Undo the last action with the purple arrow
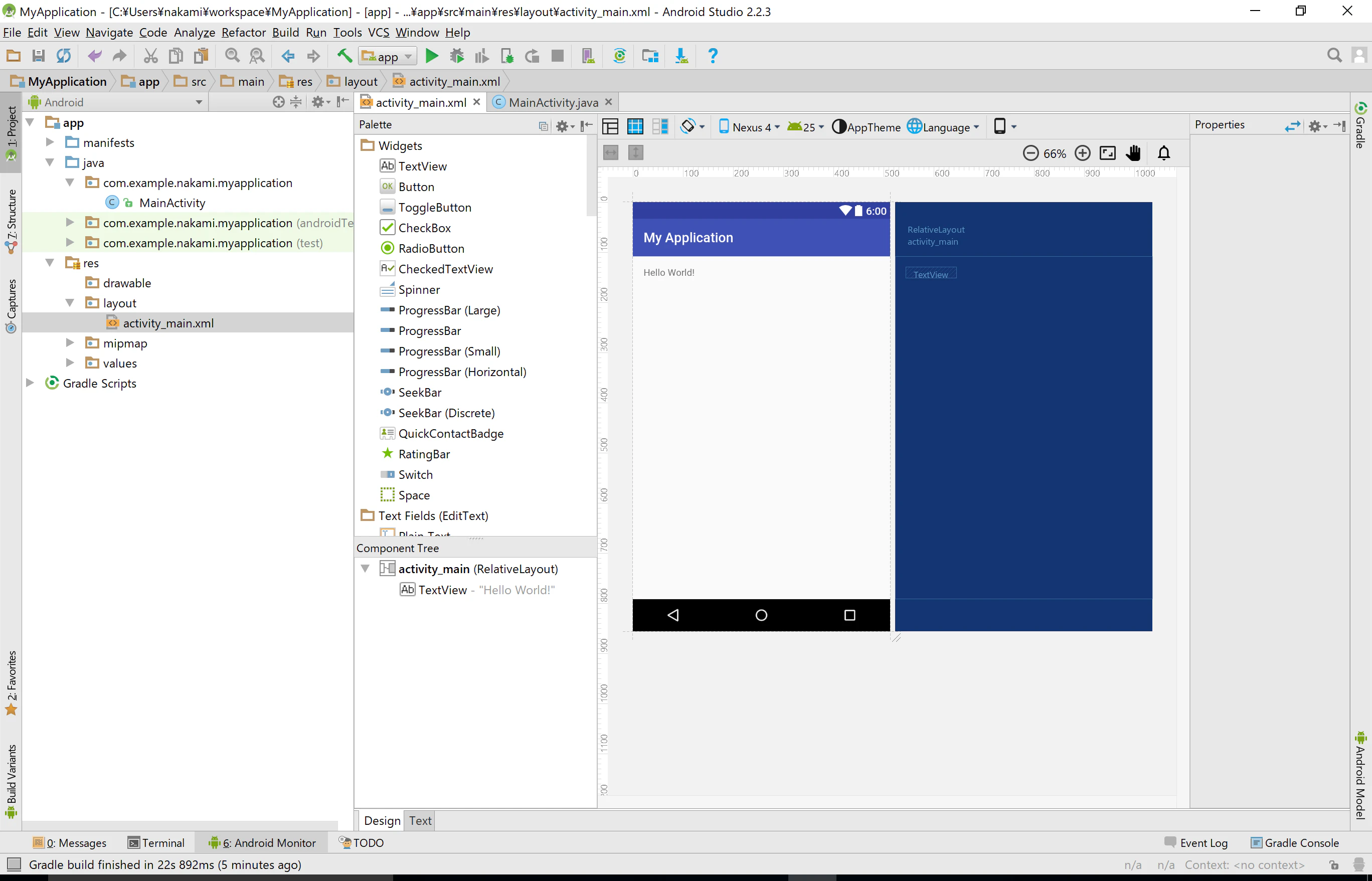 pos(94,56)
